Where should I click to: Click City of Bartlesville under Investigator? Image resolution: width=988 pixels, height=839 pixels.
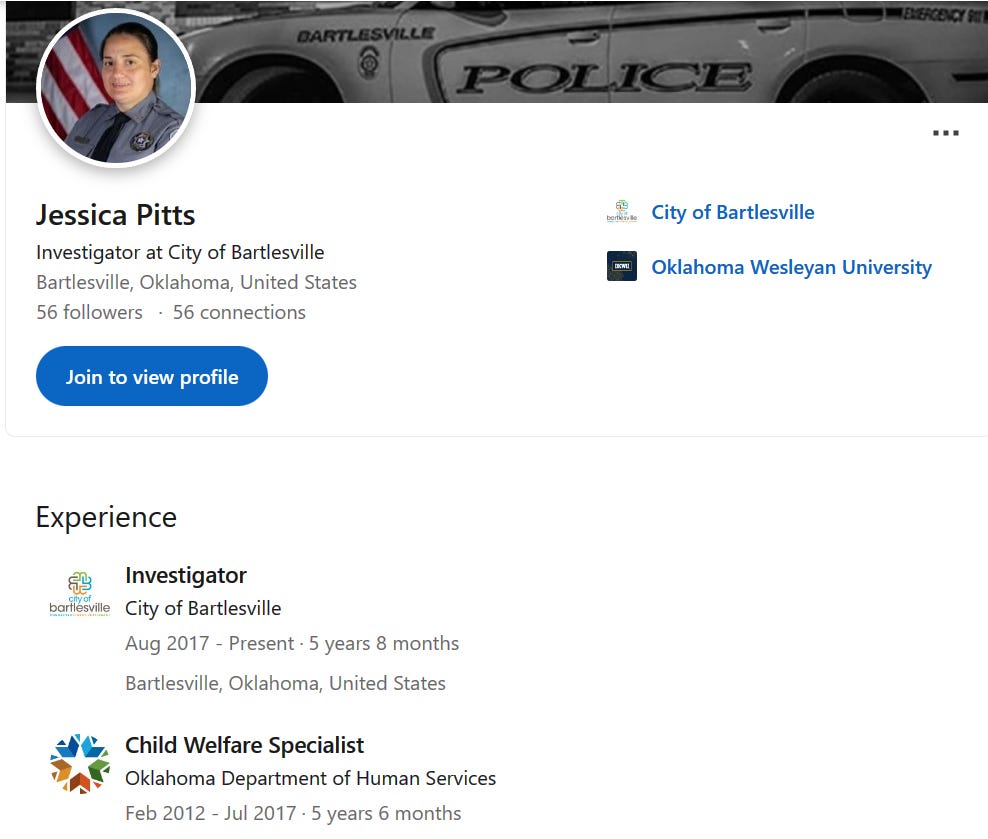pyautogui.click(x=203, y=608)
